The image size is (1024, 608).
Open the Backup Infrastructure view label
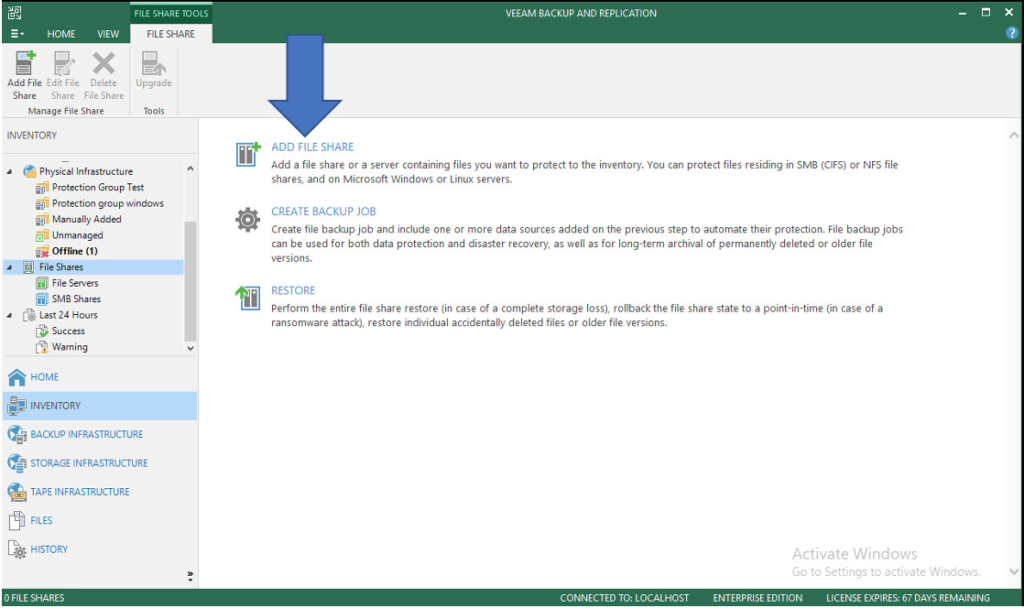coord(87,434)
